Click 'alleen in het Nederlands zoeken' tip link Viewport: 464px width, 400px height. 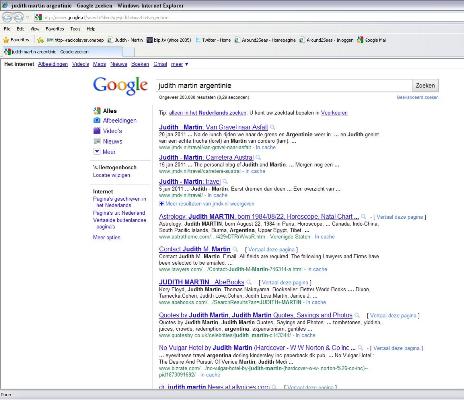[208, 113]
